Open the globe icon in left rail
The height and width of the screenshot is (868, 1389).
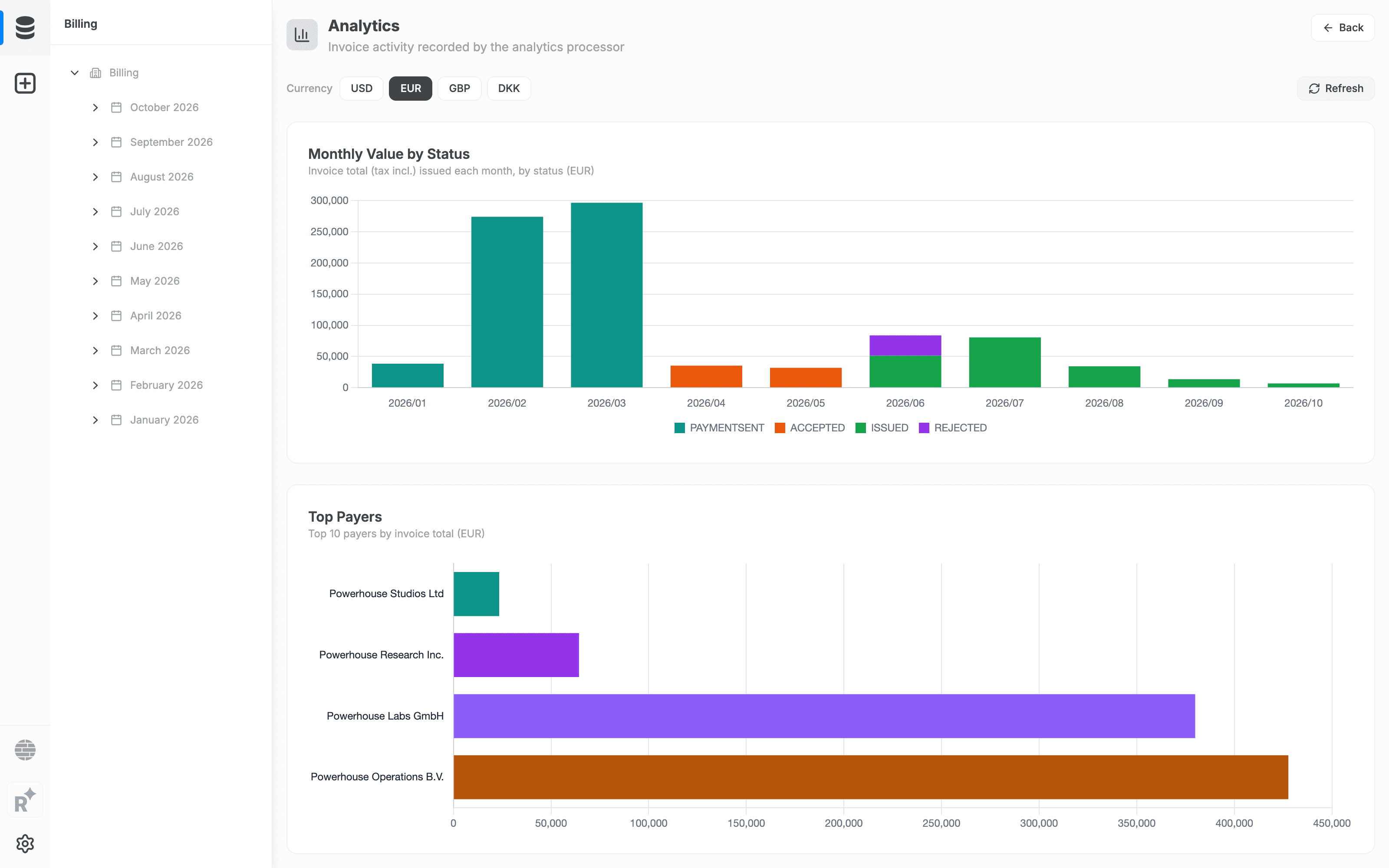[x=25, y=750]
